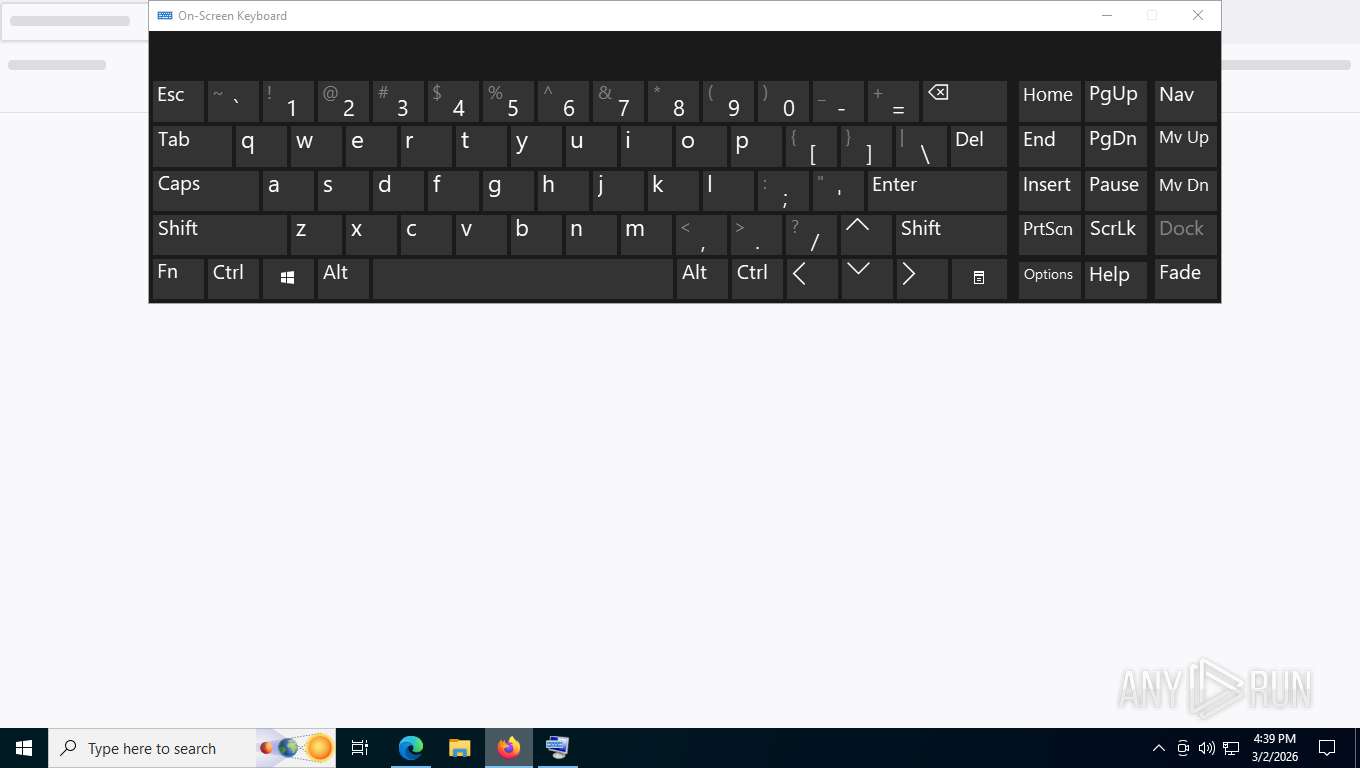Viewport: 1360px width, 768px height.
Task: Click the Help key
Action: coord(1116,278)
